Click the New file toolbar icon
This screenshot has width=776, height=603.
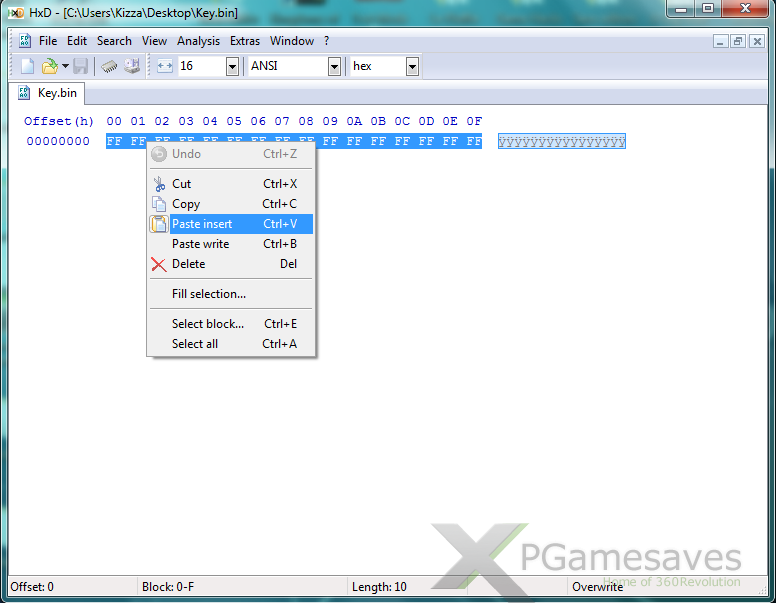[27, 66]
